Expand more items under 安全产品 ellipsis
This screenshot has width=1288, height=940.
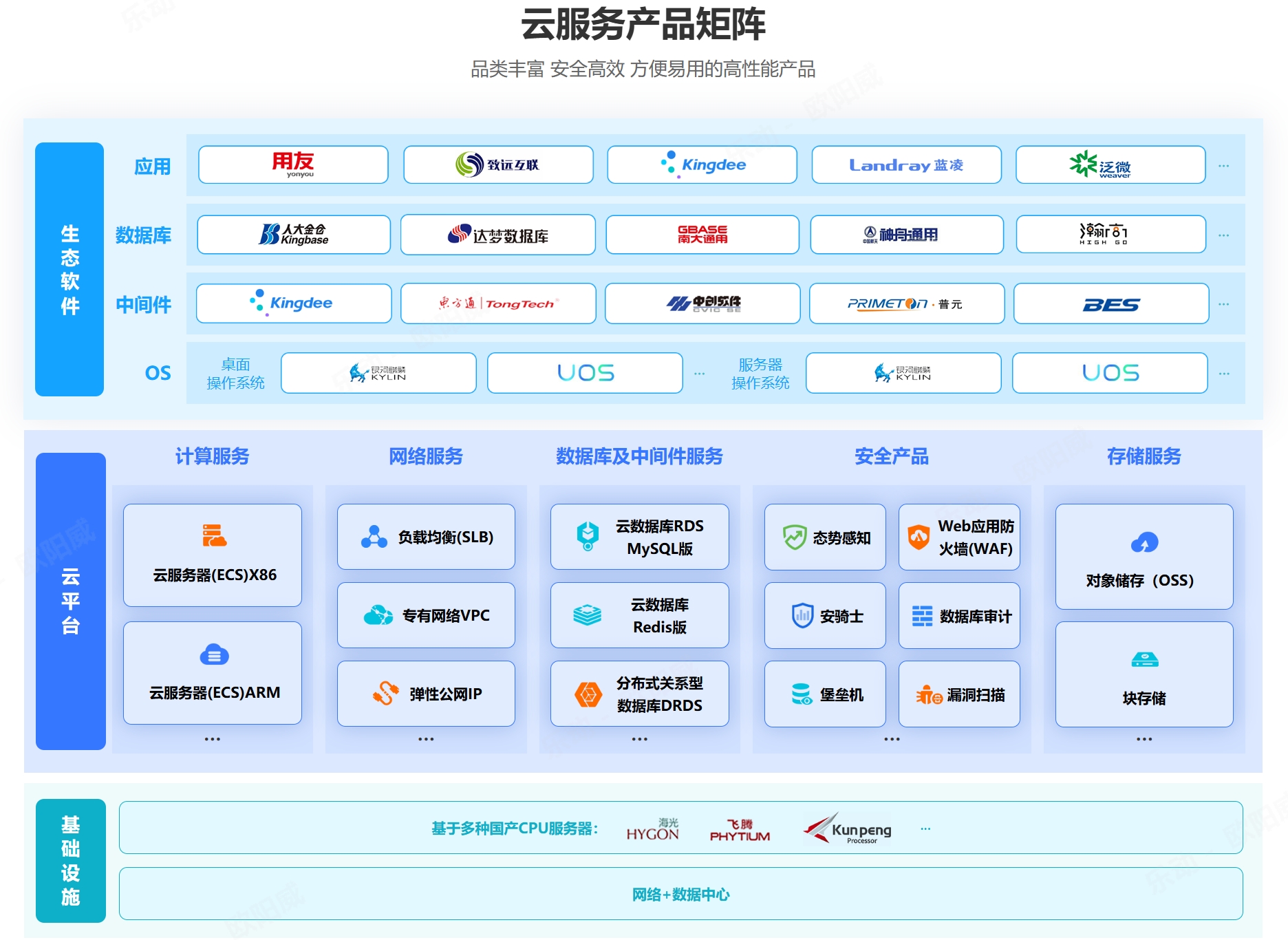coord(892,739)
